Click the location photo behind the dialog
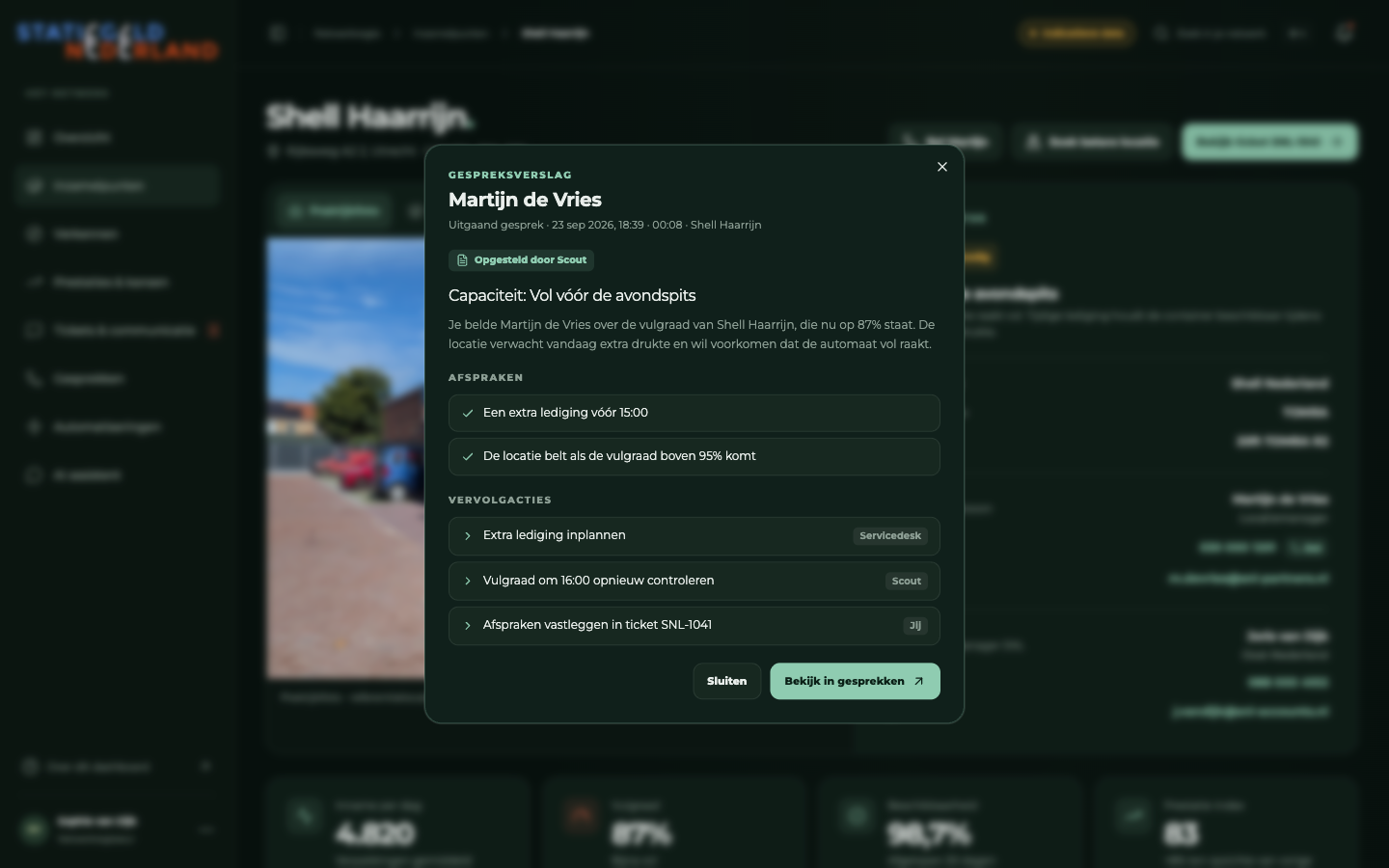 pyautogui.click(x=345, y=458)
